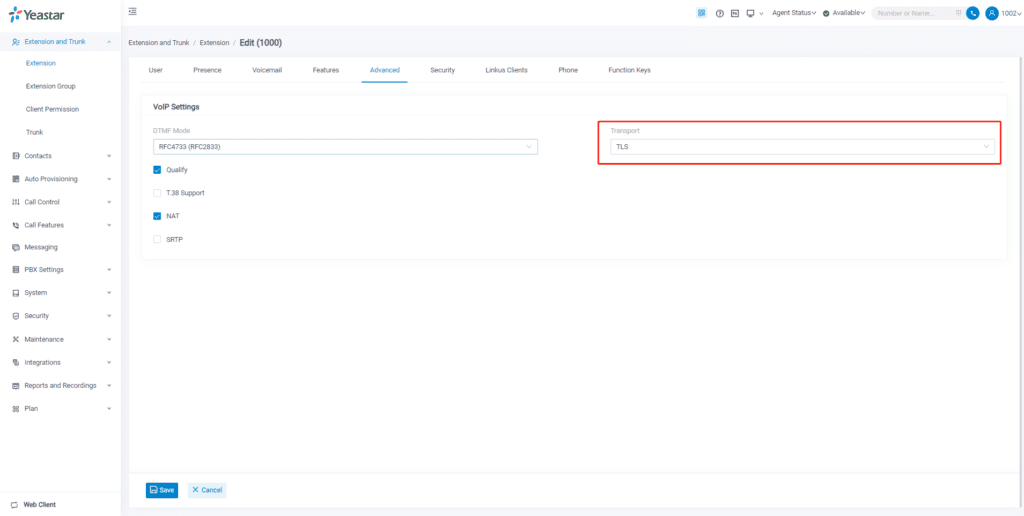Click the Cancel button
This screenshot has width=1024, height=516.
pyautogui.click(x=207, y=490)
